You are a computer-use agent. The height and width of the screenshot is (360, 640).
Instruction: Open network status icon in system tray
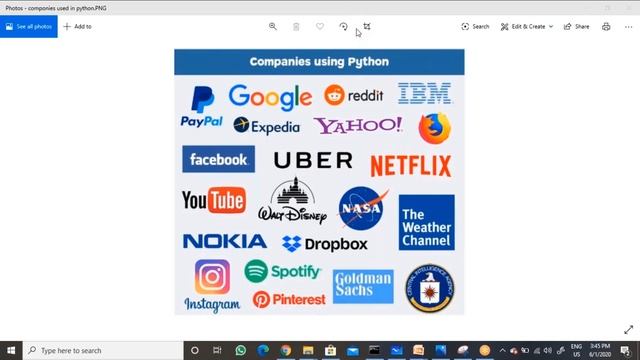pos(537,351)
